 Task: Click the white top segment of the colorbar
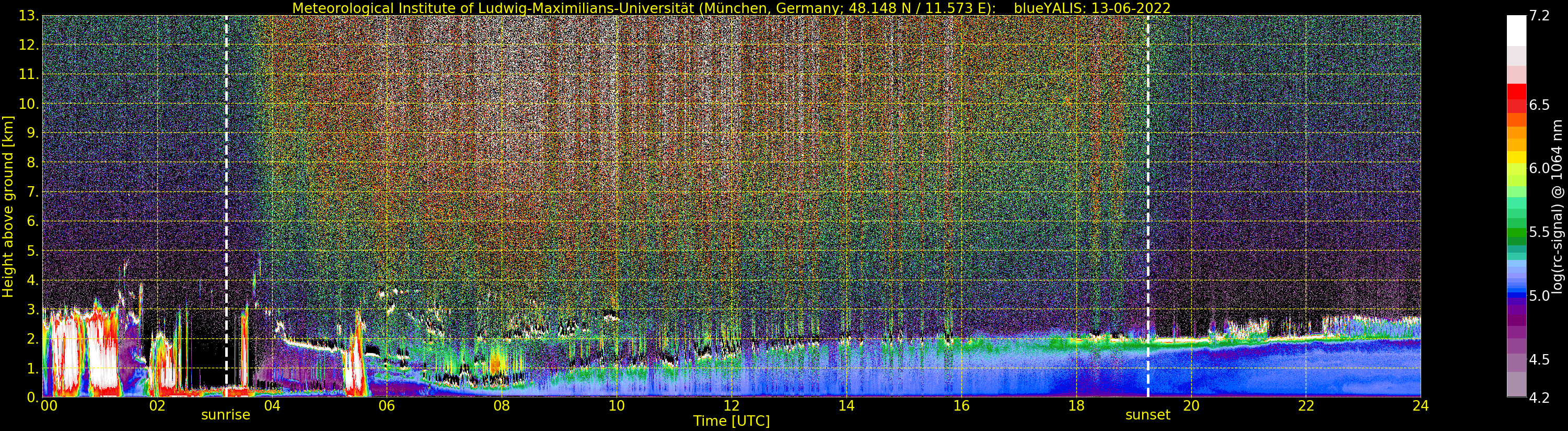pos(1516,30)
